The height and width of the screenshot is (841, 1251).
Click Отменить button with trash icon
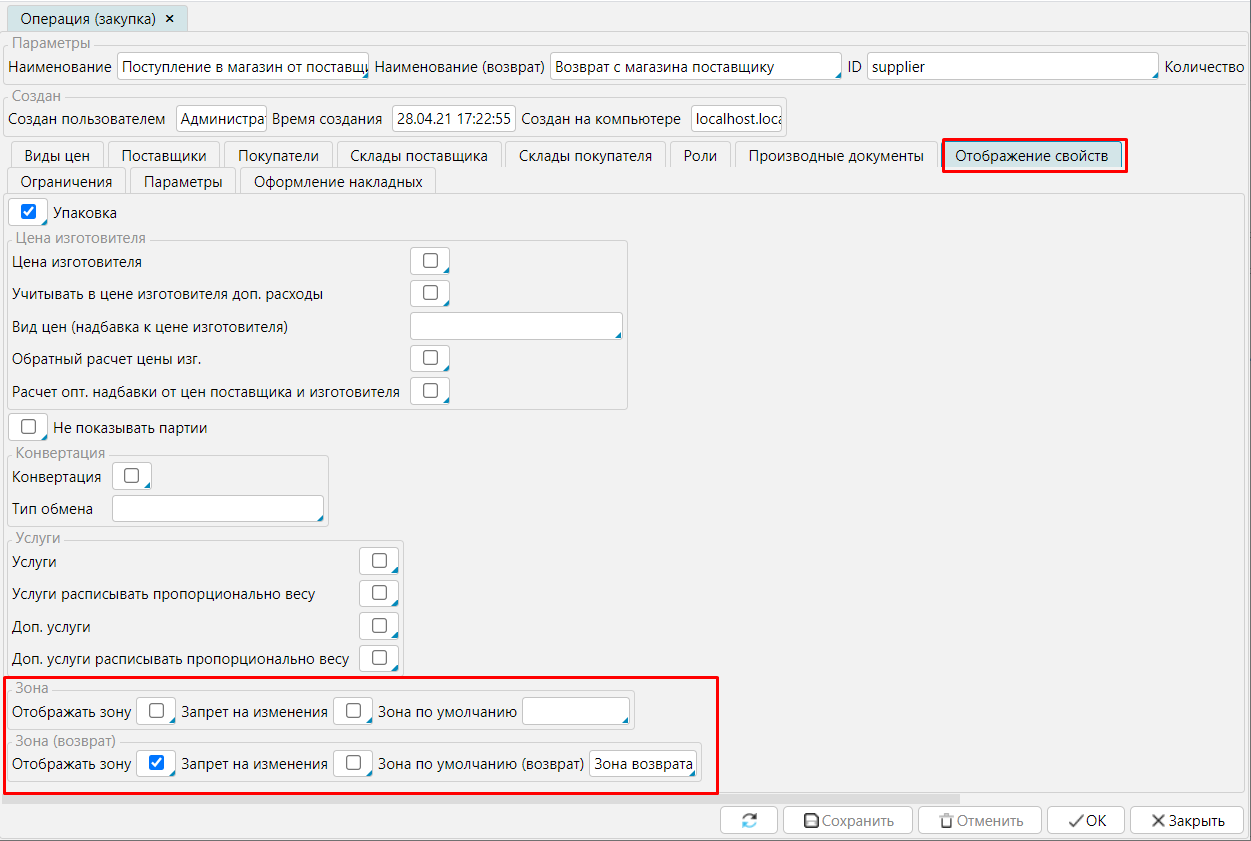click(979, 820)
